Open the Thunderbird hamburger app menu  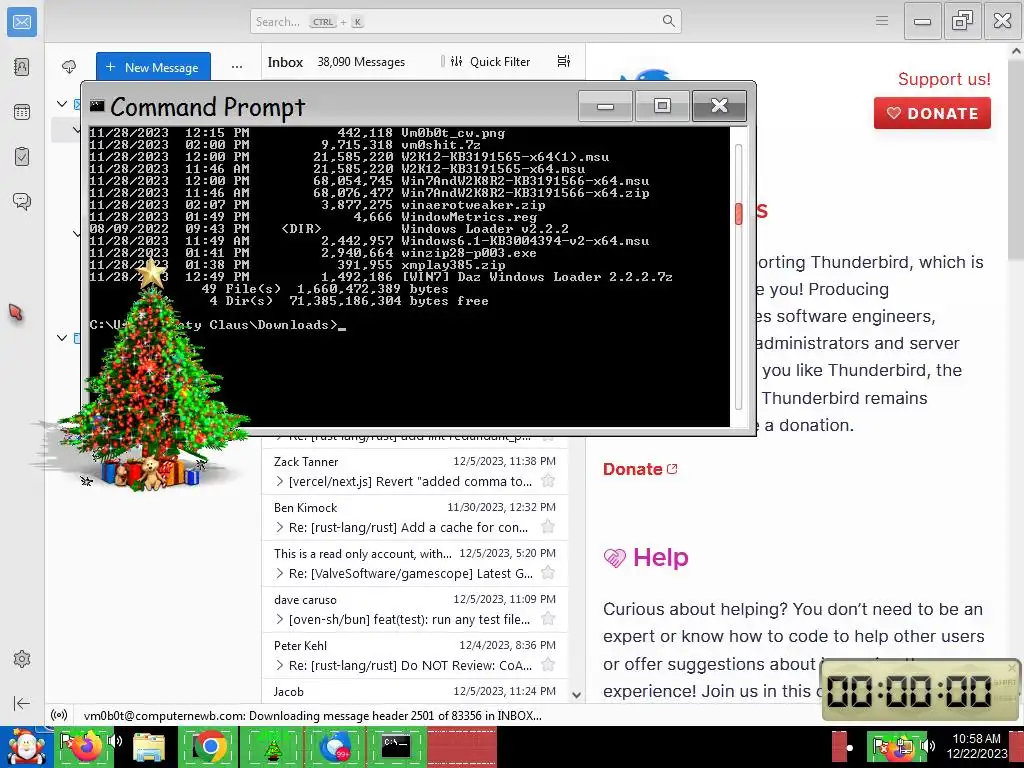click(x=882, y=21)
